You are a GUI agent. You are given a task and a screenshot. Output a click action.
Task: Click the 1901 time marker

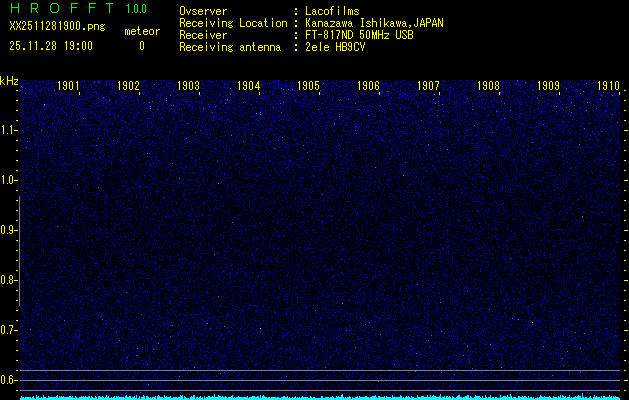pos(68,87)
